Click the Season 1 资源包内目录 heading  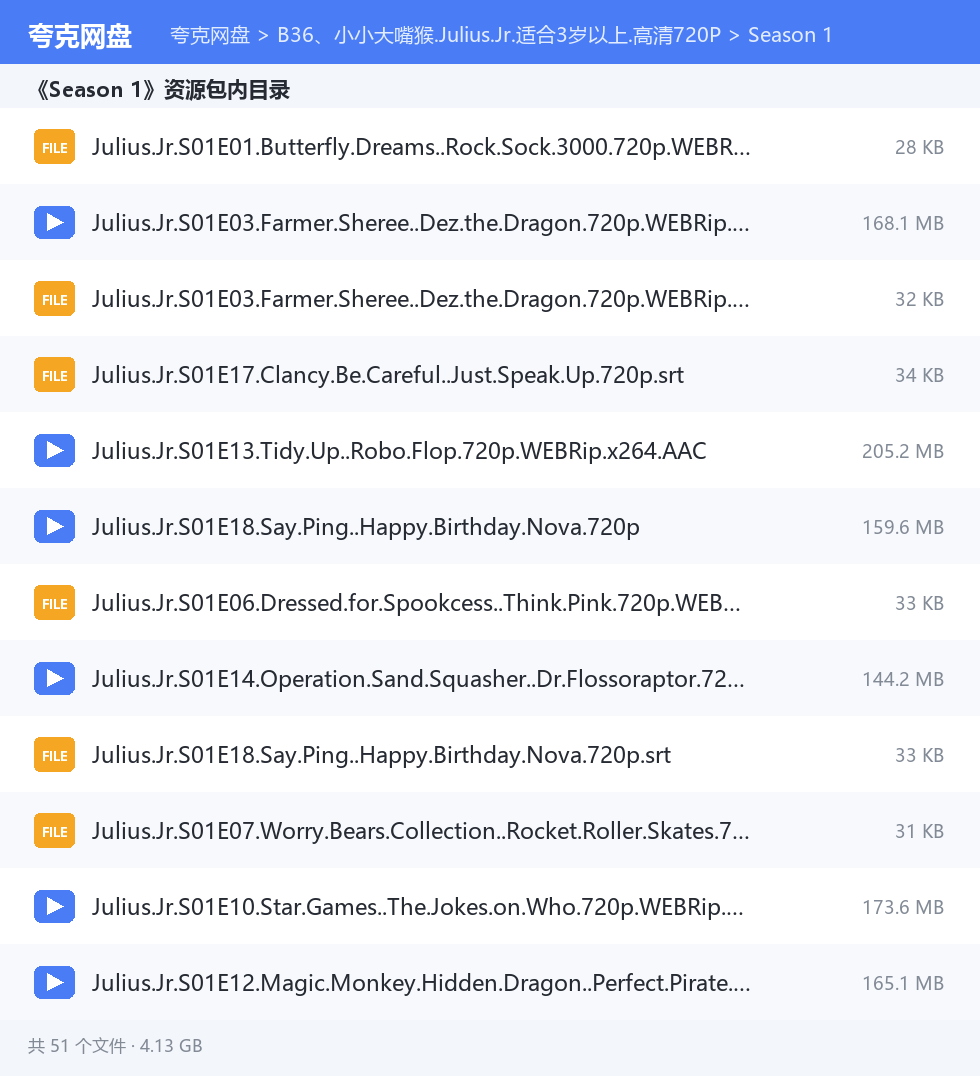coord(162,90)
